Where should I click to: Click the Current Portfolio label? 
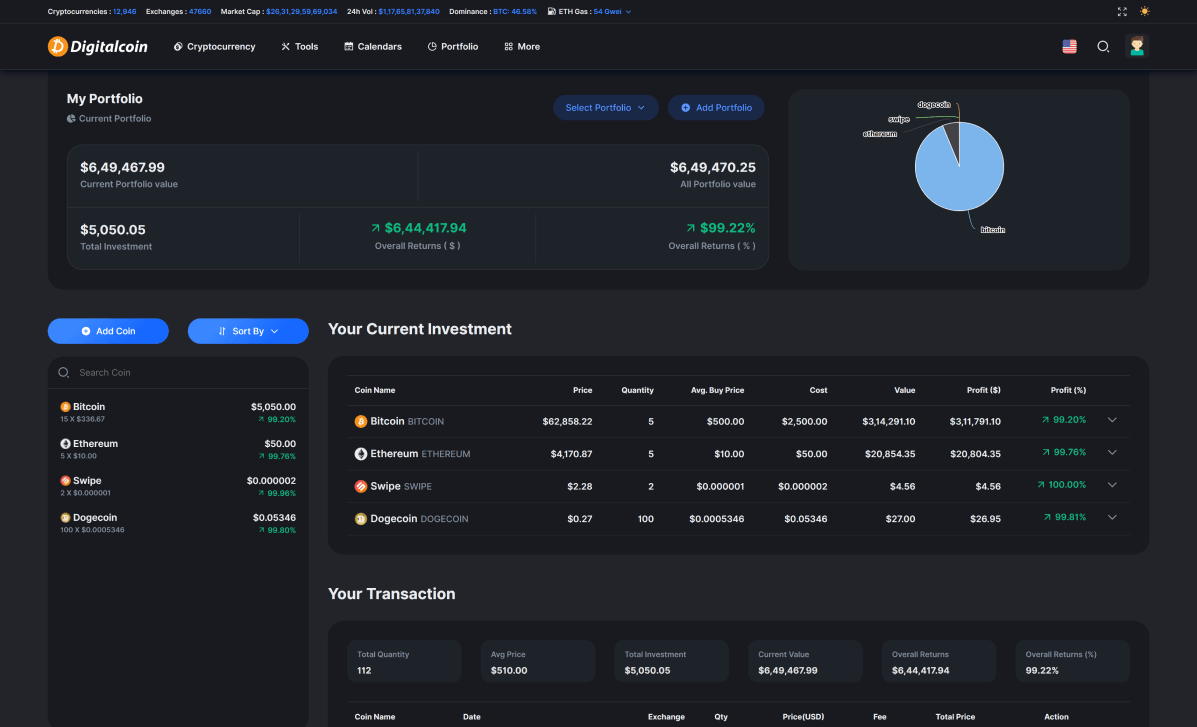pyautogui.click(x=115, y=118)
